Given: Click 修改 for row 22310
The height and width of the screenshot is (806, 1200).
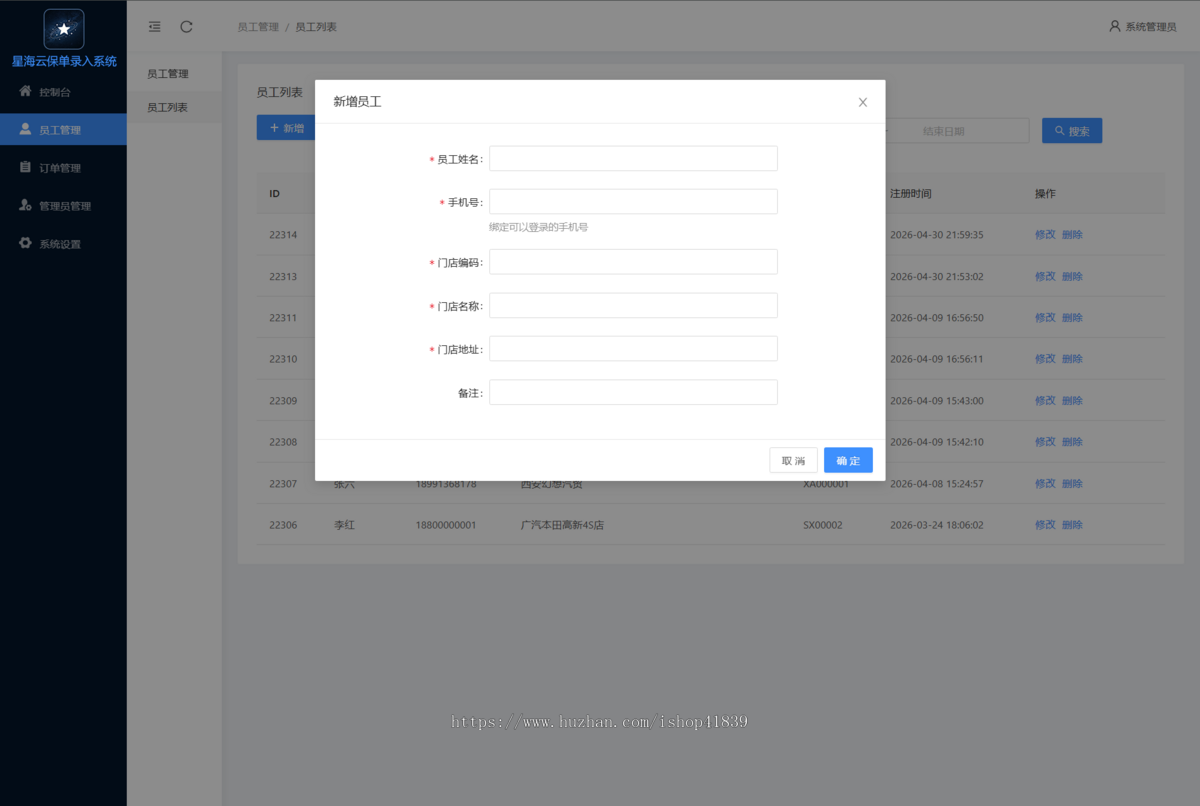Looking at the screenshot, I should [x=1045, y=359].
